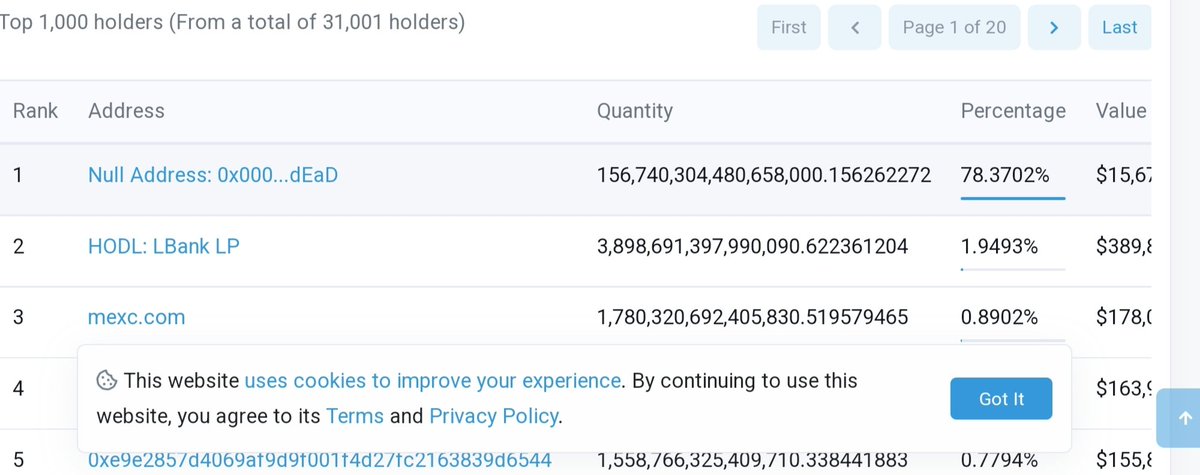Click rank number 3 cell

[18, 317]
